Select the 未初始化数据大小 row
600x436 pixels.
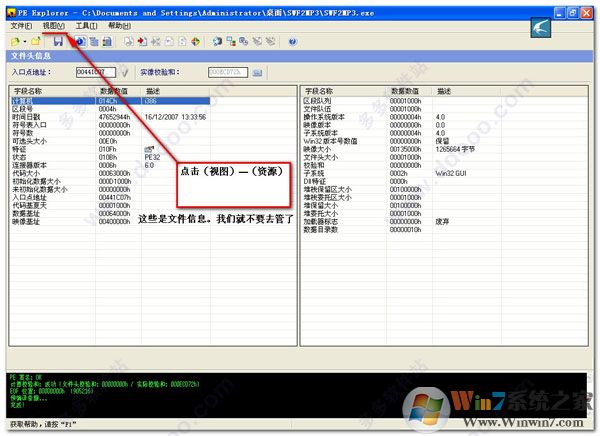[110, 189]
